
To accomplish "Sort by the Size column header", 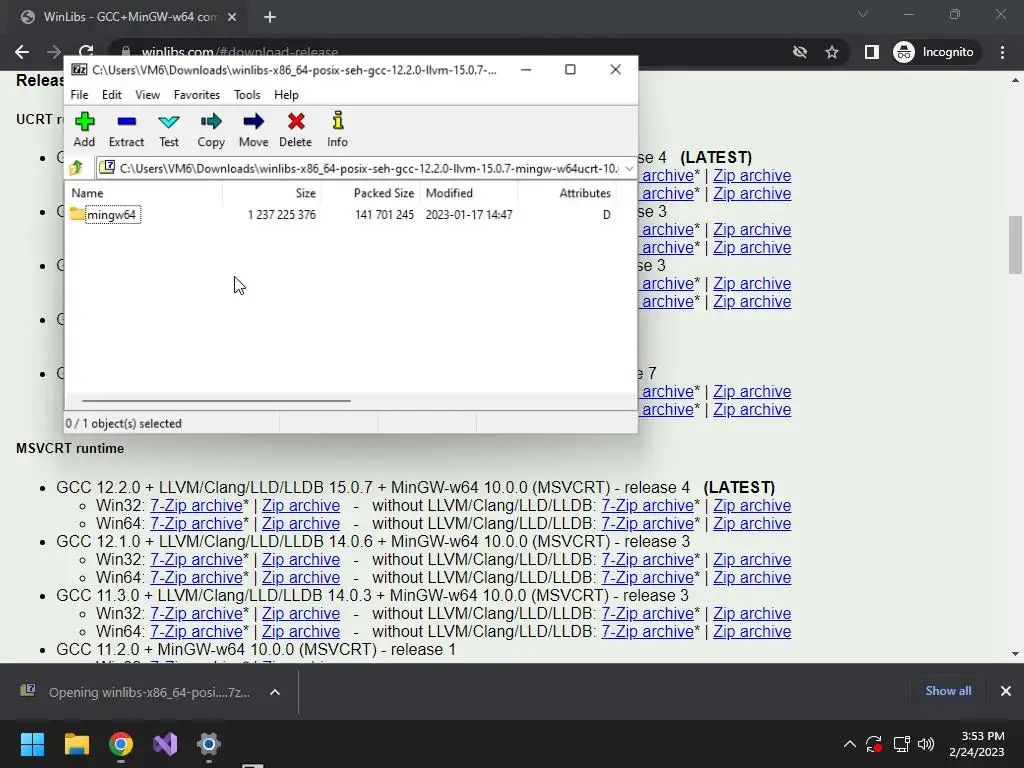I will (272, 193).
